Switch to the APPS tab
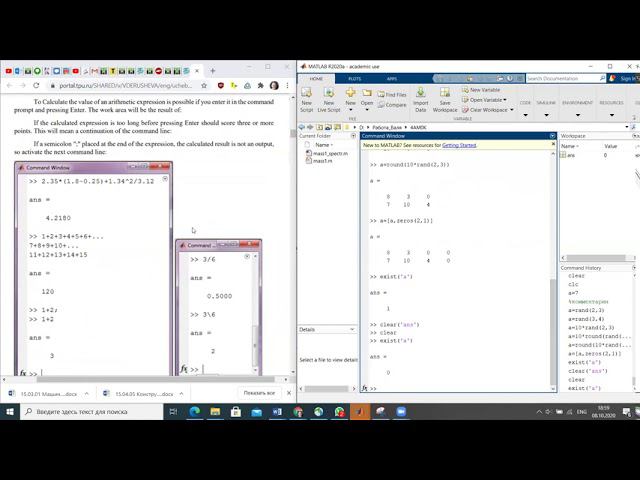Screen dimensions: 640x480 click(392, 79)
